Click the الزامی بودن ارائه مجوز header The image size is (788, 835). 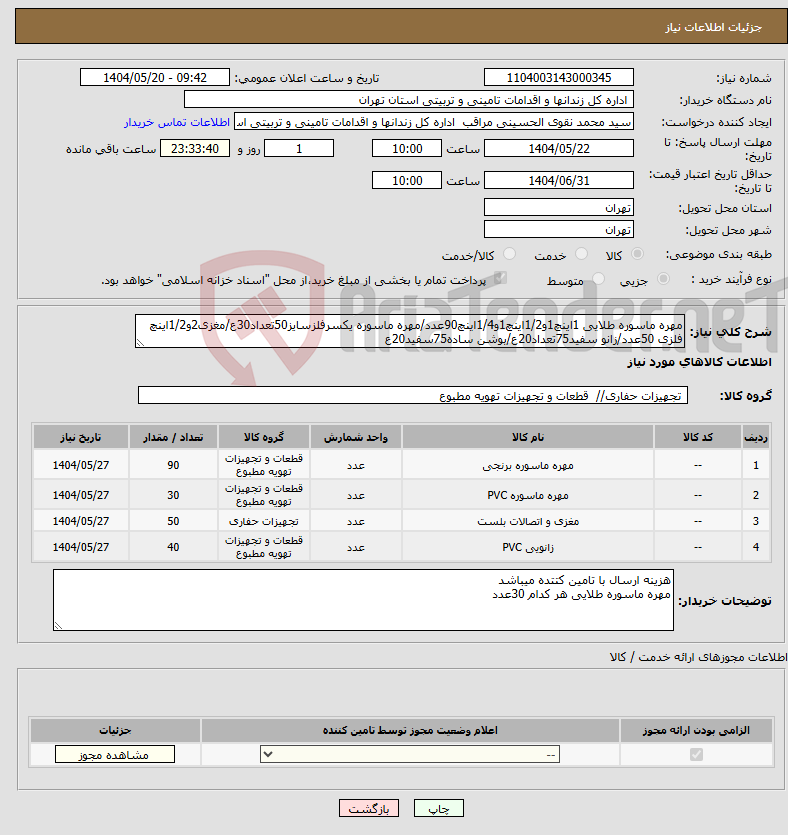tap(696, 730)
